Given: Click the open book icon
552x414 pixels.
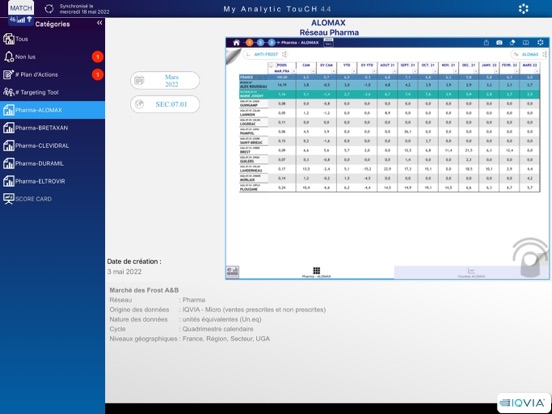Looking at the screenshot, I should (526, 43).
